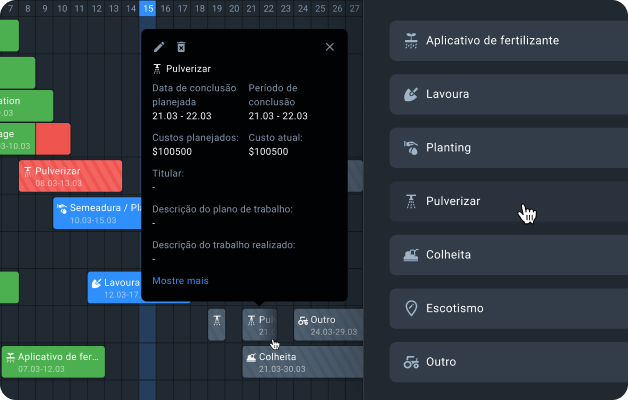Click the tractor icon on Outro bar
The height and width of the screenshot is (400, 628).
click(x=303, y=320)
